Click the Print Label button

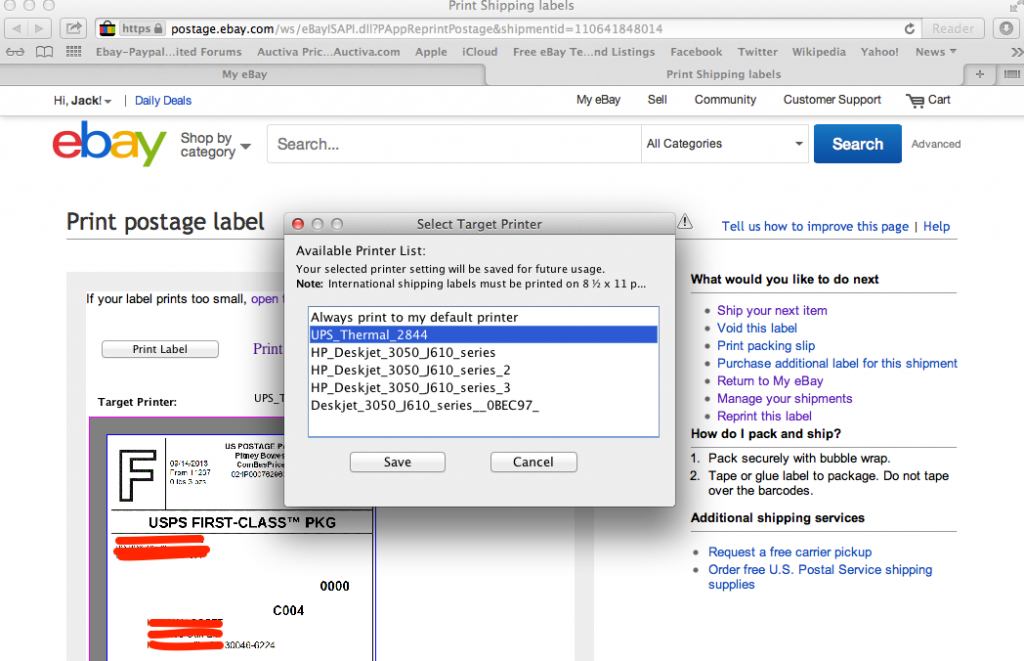pyautogui.click(x=160, y=349)
